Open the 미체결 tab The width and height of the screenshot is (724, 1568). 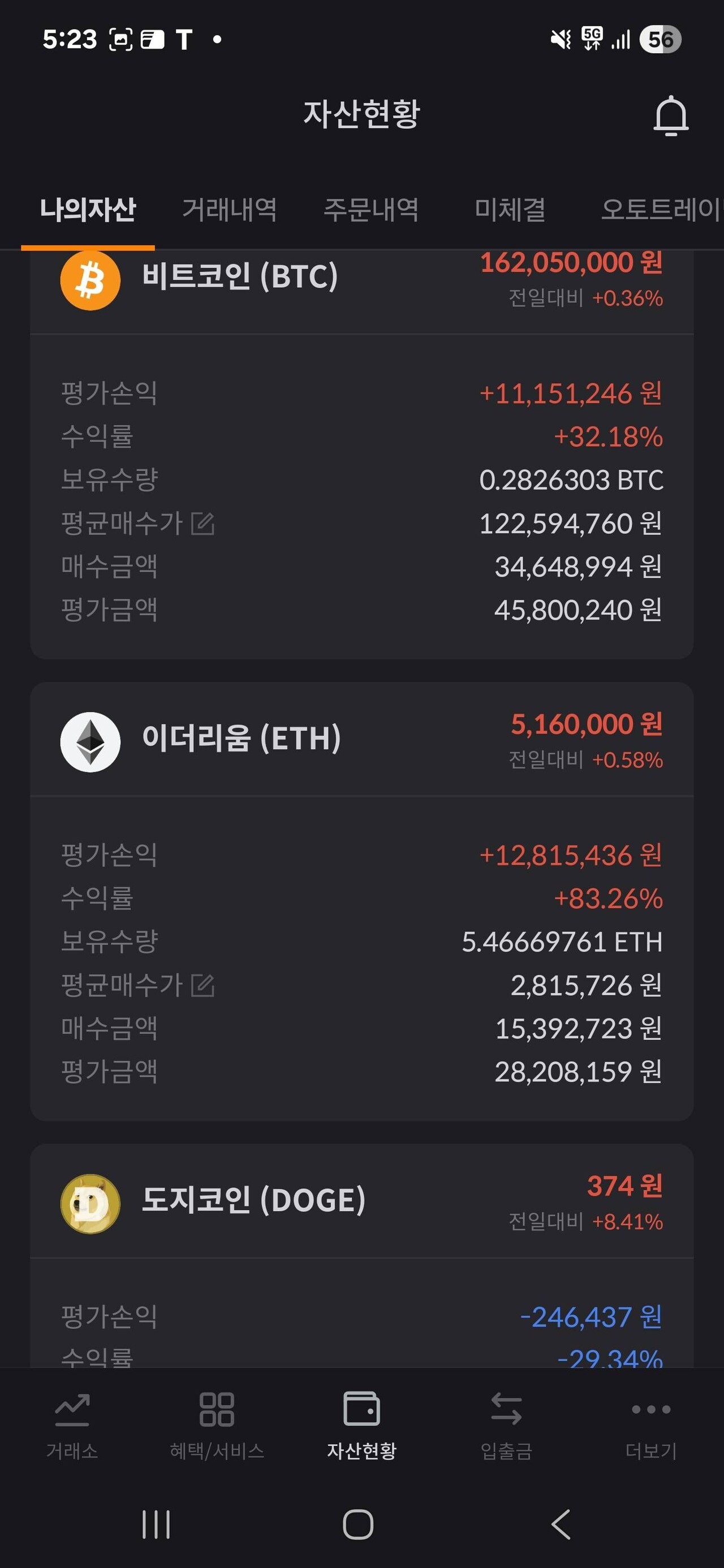point(510,210)
